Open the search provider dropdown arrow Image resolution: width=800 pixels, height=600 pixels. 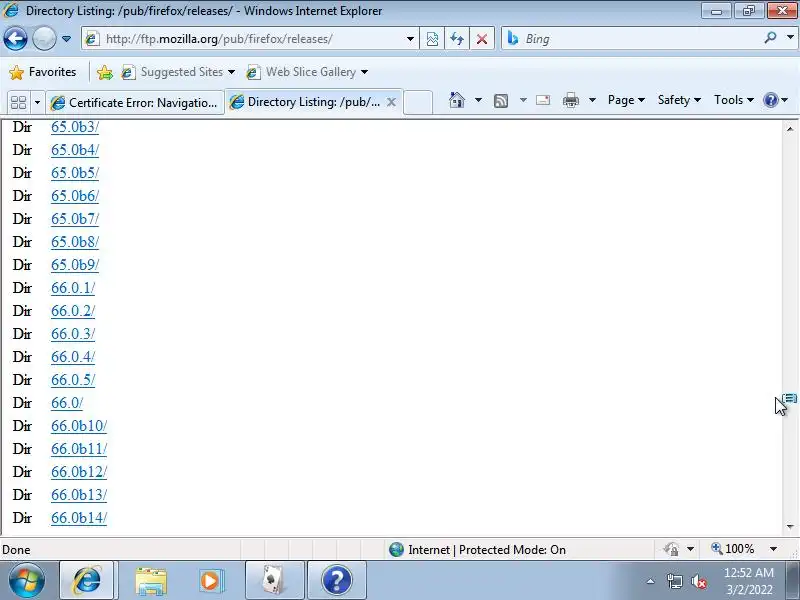pos(790,38)
